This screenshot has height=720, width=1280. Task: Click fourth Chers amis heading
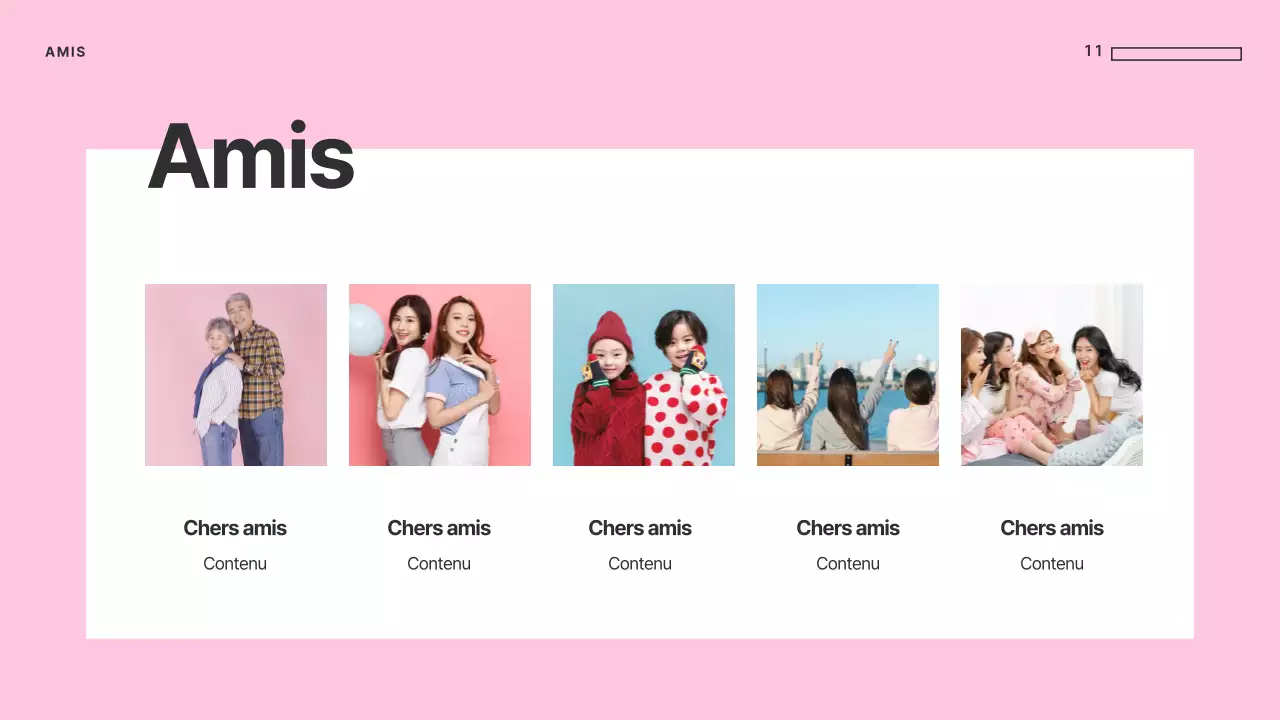[848, 528]
